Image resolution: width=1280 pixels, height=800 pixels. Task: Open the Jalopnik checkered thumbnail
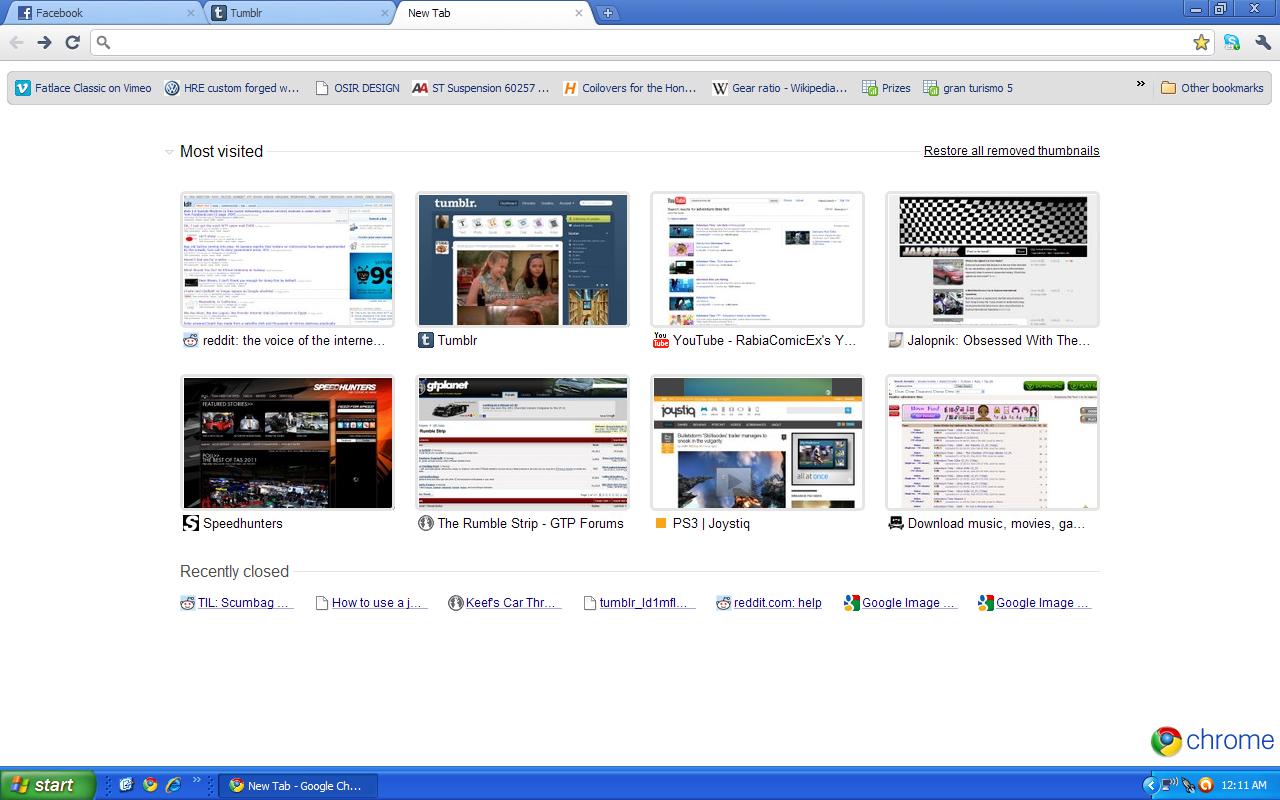(x=992, y=260)
